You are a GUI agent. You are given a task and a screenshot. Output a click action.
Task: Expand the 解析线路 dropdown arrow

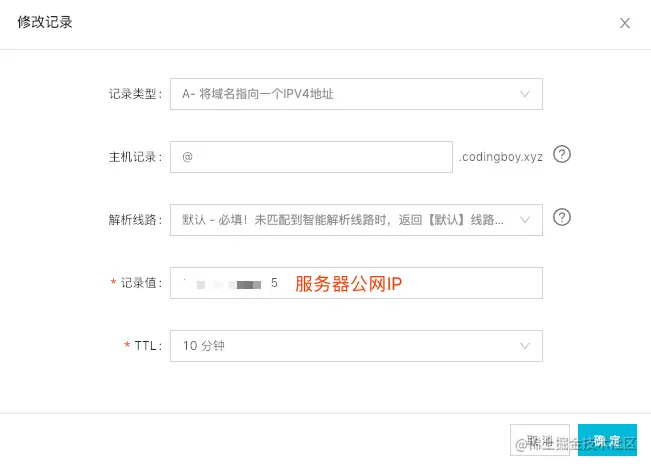(525, 220)
